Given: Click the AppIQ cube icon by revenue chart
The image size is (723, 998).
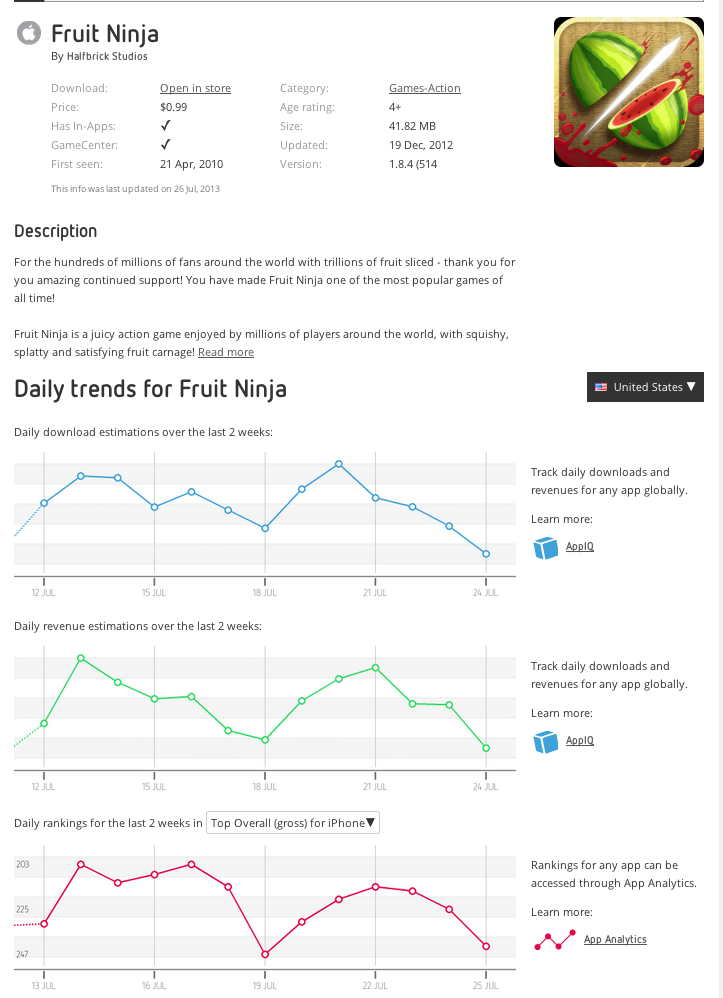Looking at the screenshot, I should 544,741.
